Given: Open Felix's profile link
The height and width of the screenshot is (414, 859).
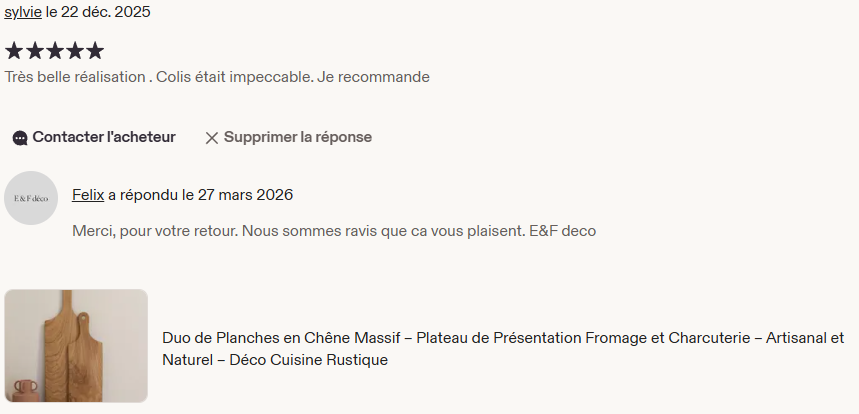Looking at the screenshot, I should (x=88, y=195).
